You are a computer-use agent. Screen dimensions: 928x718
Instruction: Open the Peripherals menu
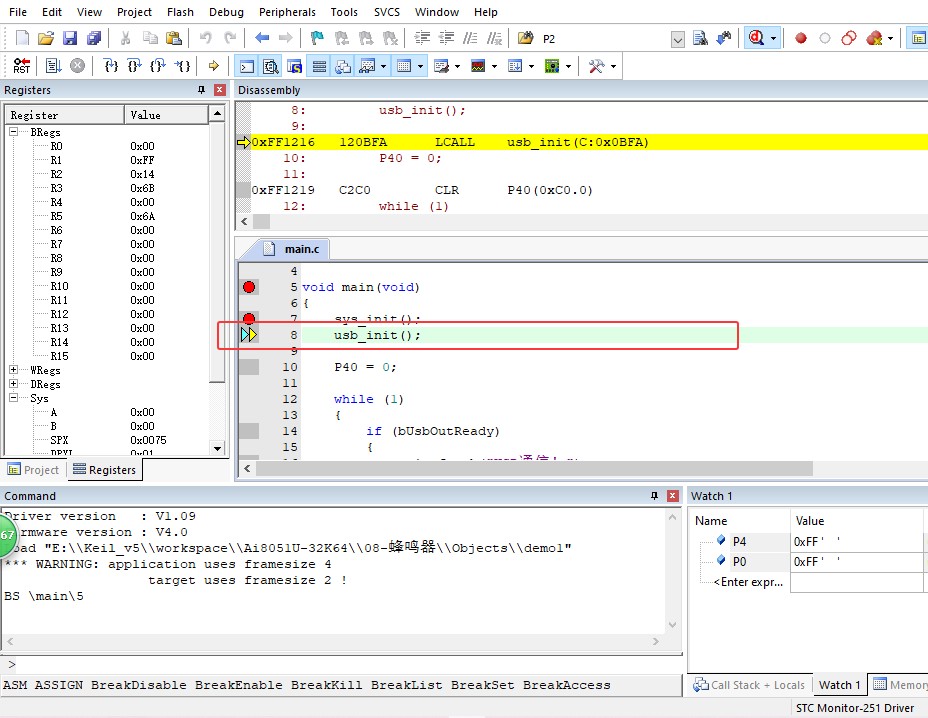pos(287,12)
